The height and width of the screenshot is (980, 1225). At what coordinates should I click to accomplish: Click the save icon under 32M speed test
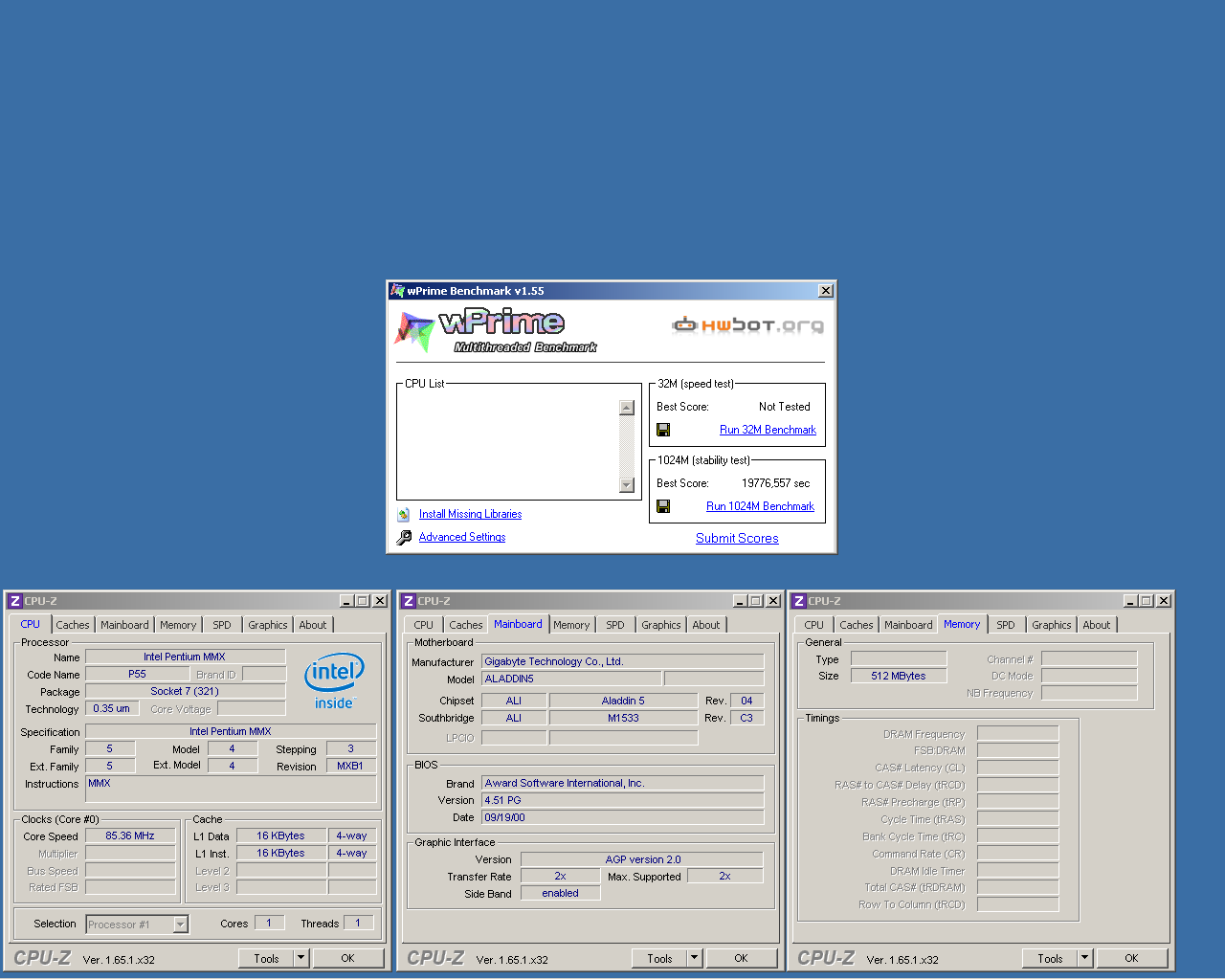coord(663,430)
